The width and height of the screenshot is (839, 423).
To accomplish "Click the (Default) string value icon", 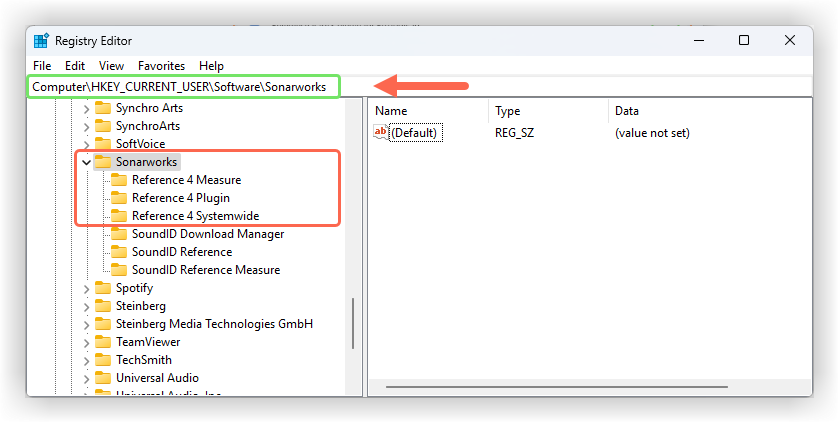I will pos(381,132).
